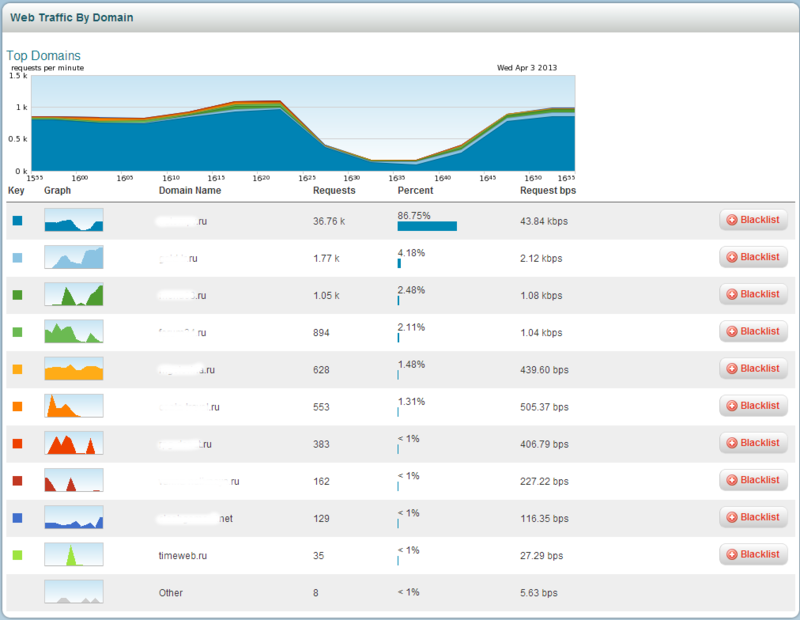Screen dimensions: 800x620
Task: Blacklist the forum34.ru domain
Action: [x=753, y=331]
